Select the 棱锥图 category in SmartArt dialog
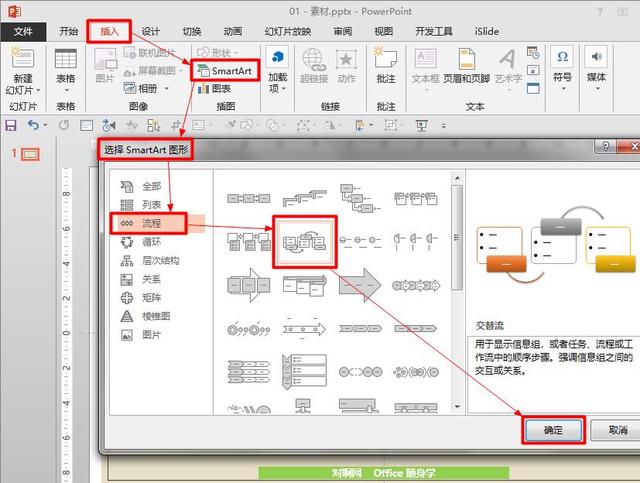Screen dimensions: 640x483 pyautogui.click(x=145, y=316)
